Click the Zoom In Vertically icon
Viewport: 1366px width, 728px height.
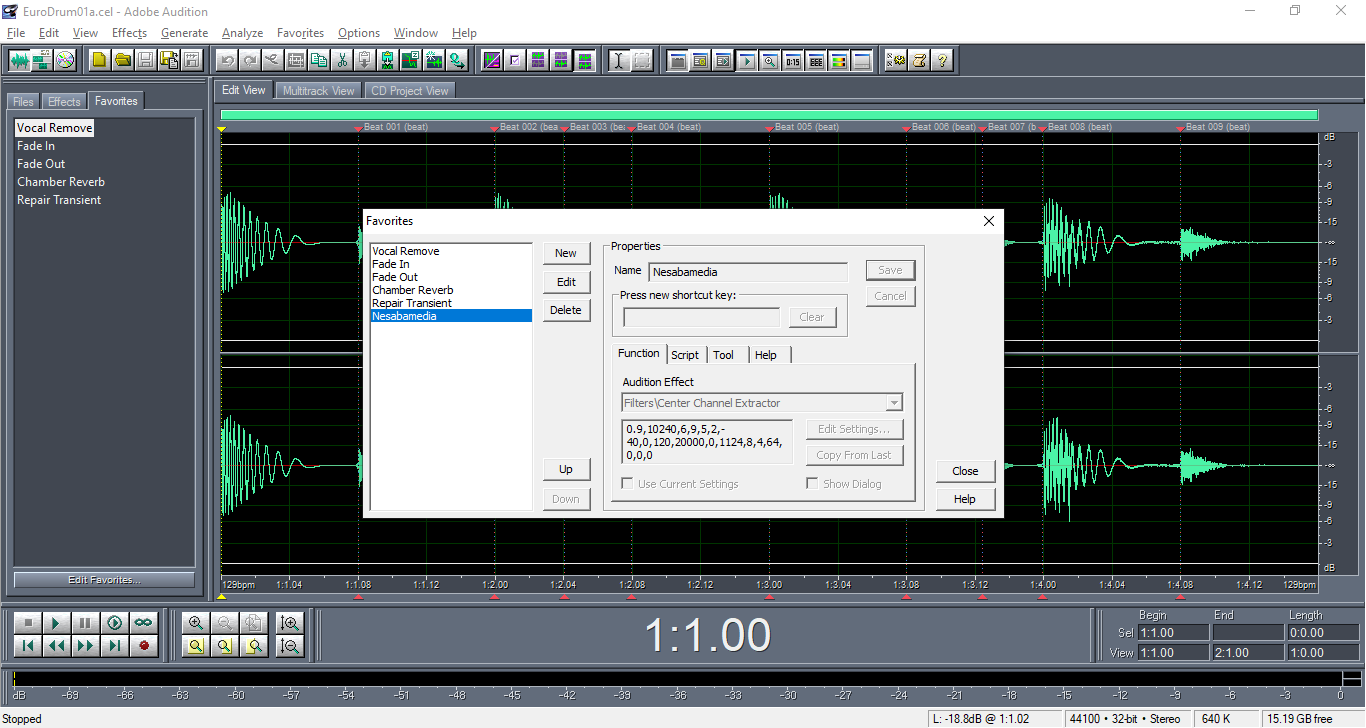tap(290, 623)
